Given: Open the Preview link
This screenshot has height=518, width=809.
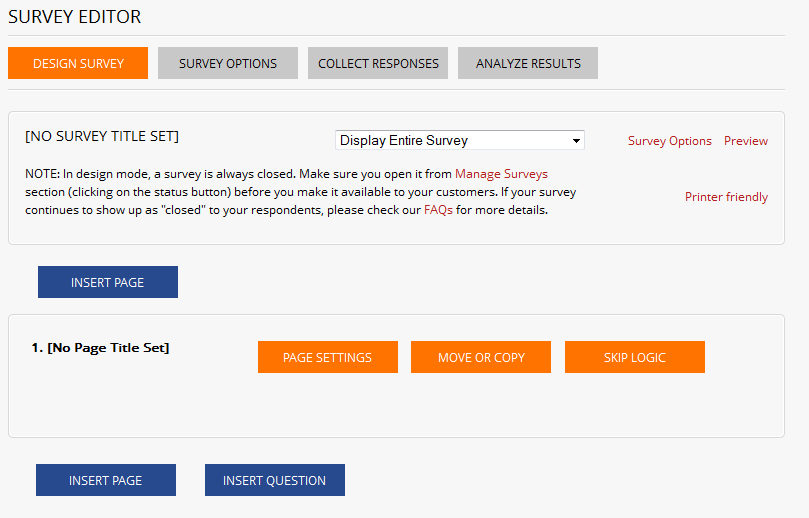Looking at the screenshot, I should 746,141.
